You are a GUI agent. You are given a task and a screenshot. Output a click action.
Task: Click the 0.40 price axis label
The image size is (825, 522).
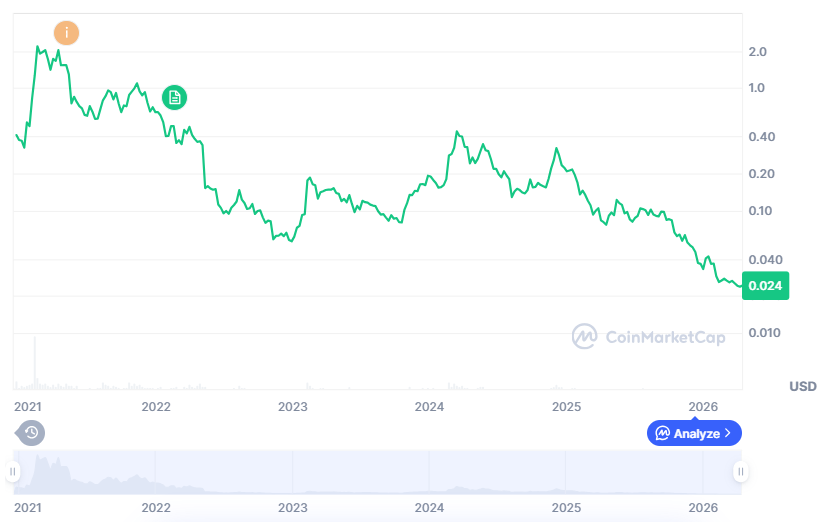click(x=761, y=137)
